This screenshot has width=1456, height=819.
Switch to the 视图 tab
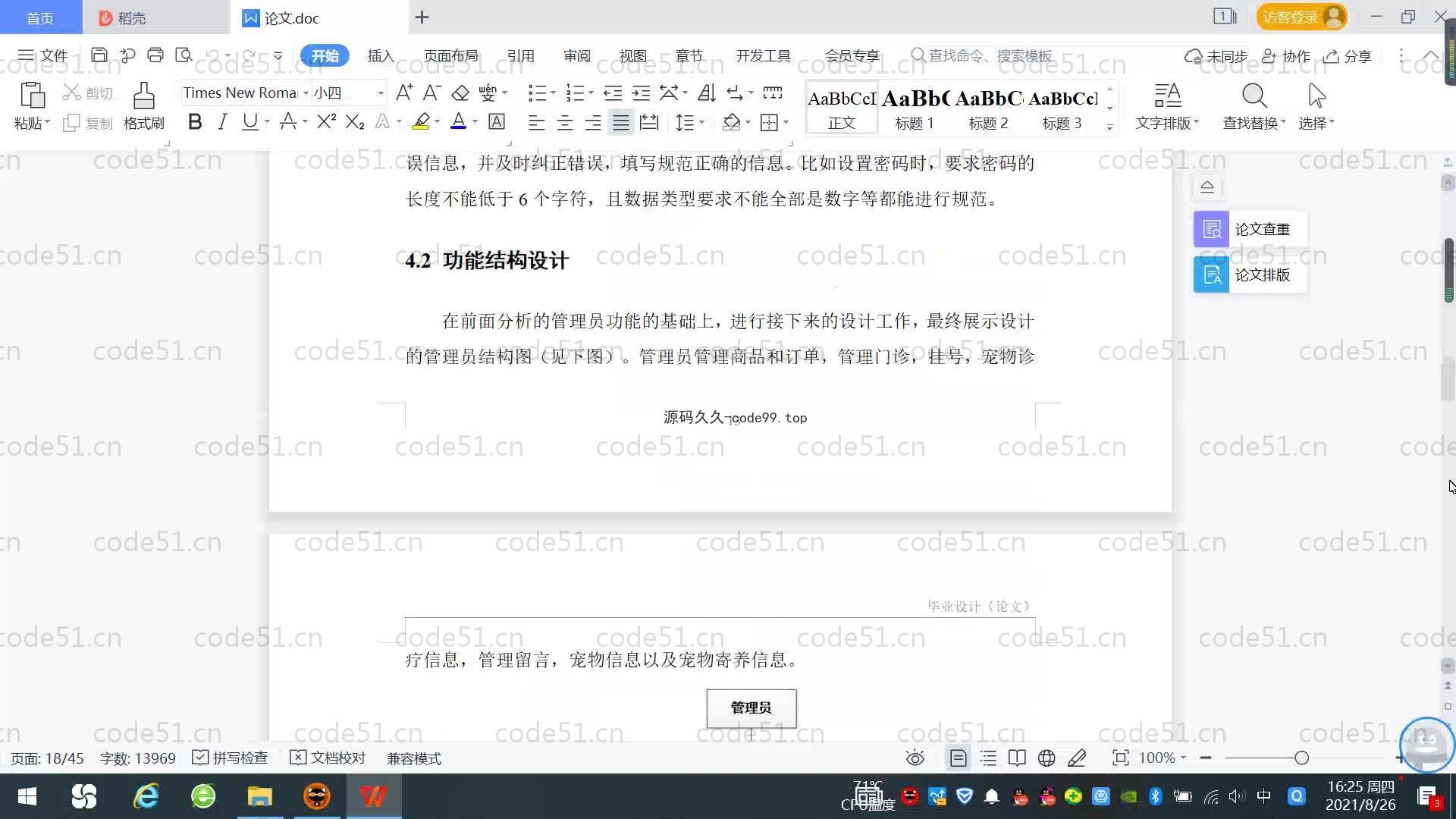point(632,55)
